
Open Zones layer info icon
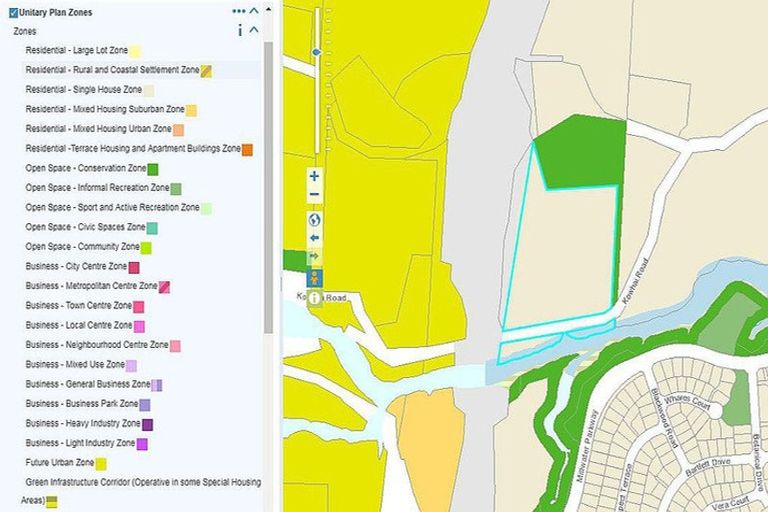[240, 31]
